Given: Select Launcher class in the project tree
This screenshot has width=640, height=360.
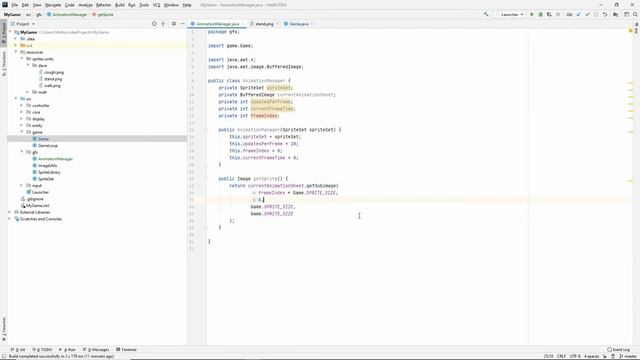Looking at the screenshot, I should tap(40, 192).
